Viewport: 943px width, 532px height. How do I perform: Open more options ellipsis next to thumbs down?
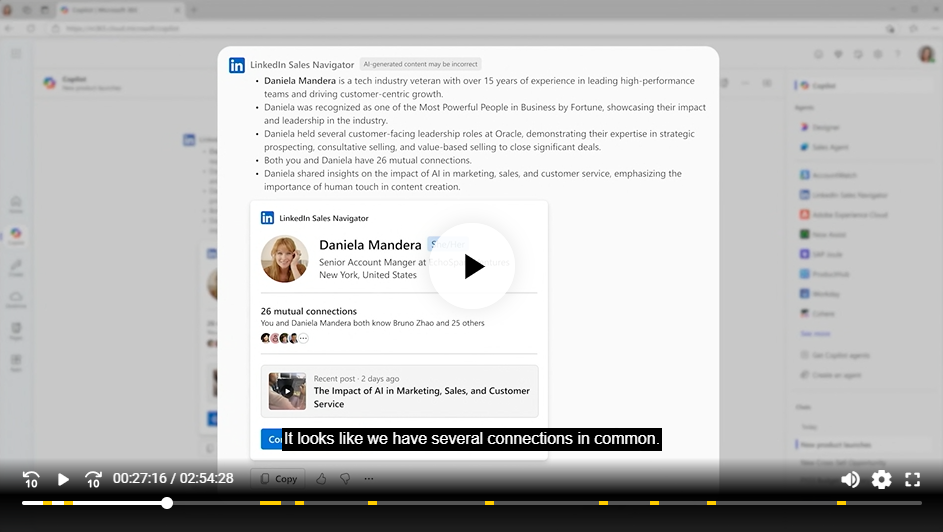click(369, 478)
